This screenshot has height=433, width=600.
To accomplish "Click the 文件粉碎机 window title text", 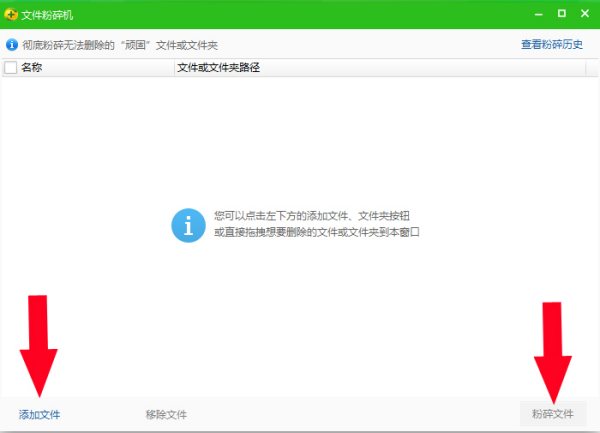I will point(47,15).
